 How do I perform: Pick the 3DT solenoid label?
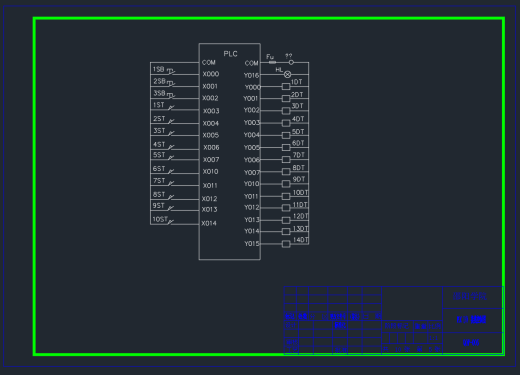pyautogui.click(x=298, y=106)
